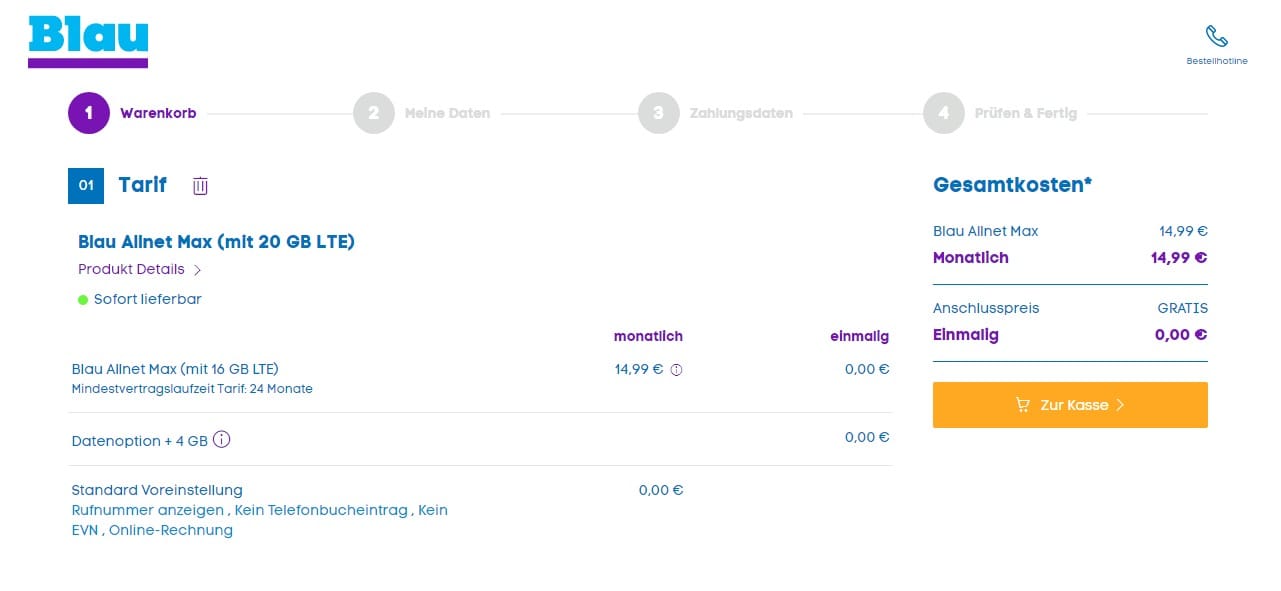Click the 'Sofort lieferbar' availability text

coord(148,299)
